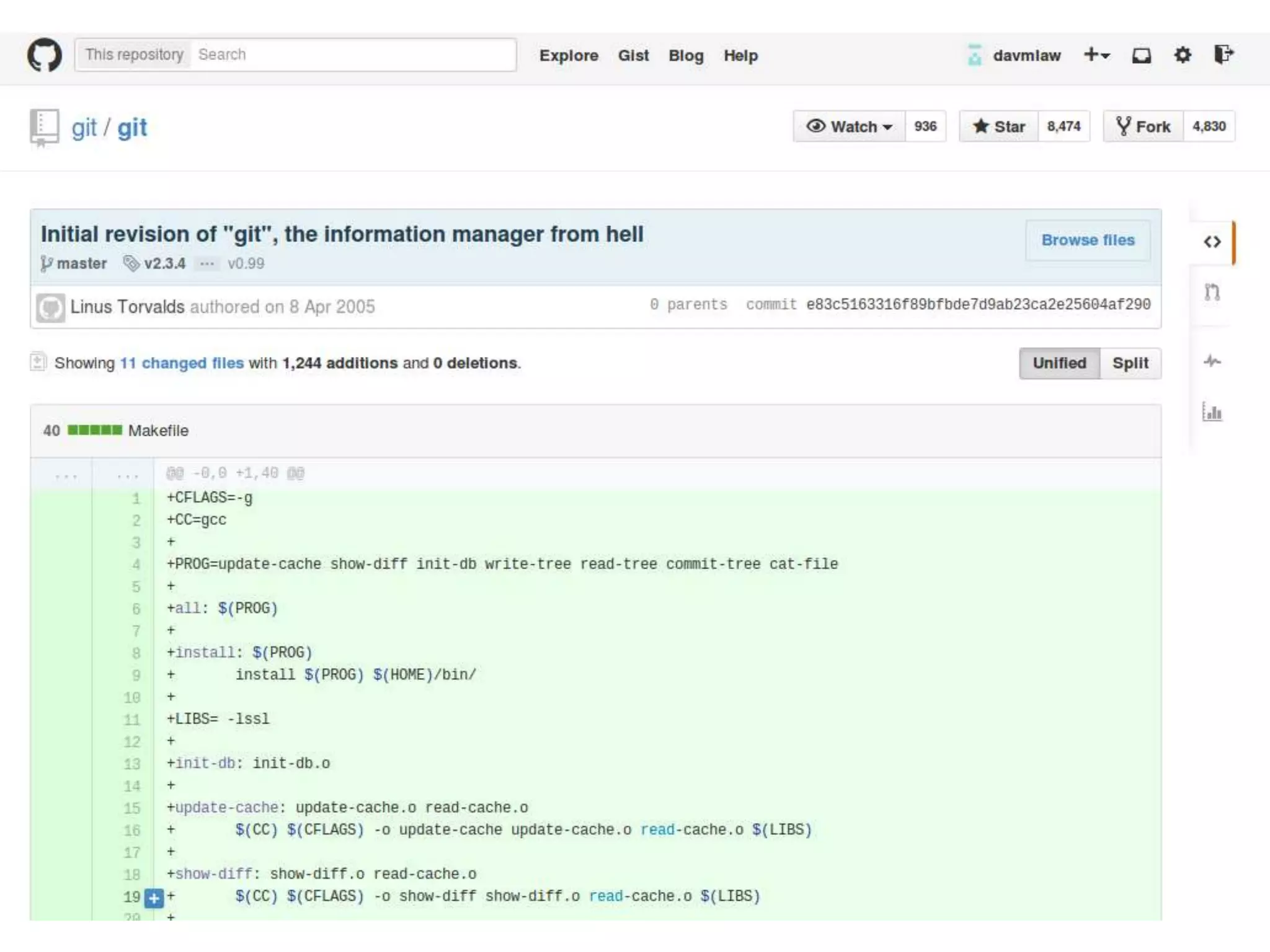Viewport: 1270px width, 952px height.
Task: Open Gist in top navigation
Action: tap(633, 56)
